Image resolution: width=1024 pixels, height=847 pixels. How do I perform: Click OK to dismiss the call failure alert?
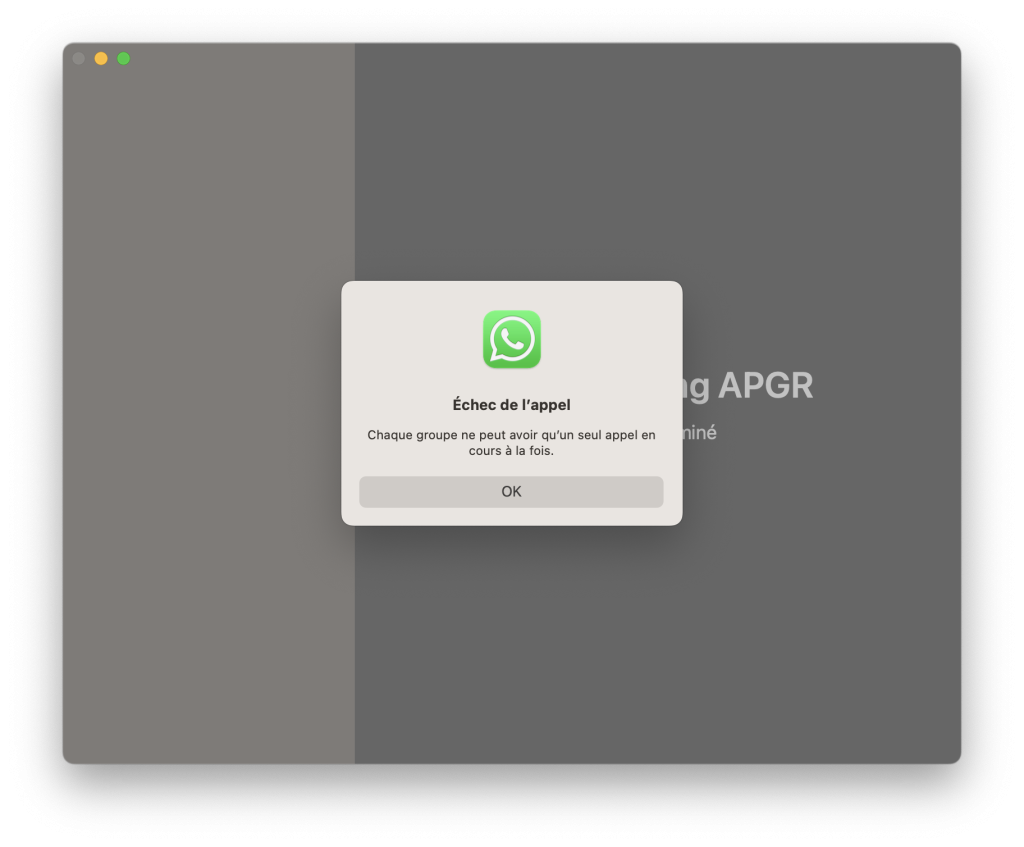click(511, 491)
